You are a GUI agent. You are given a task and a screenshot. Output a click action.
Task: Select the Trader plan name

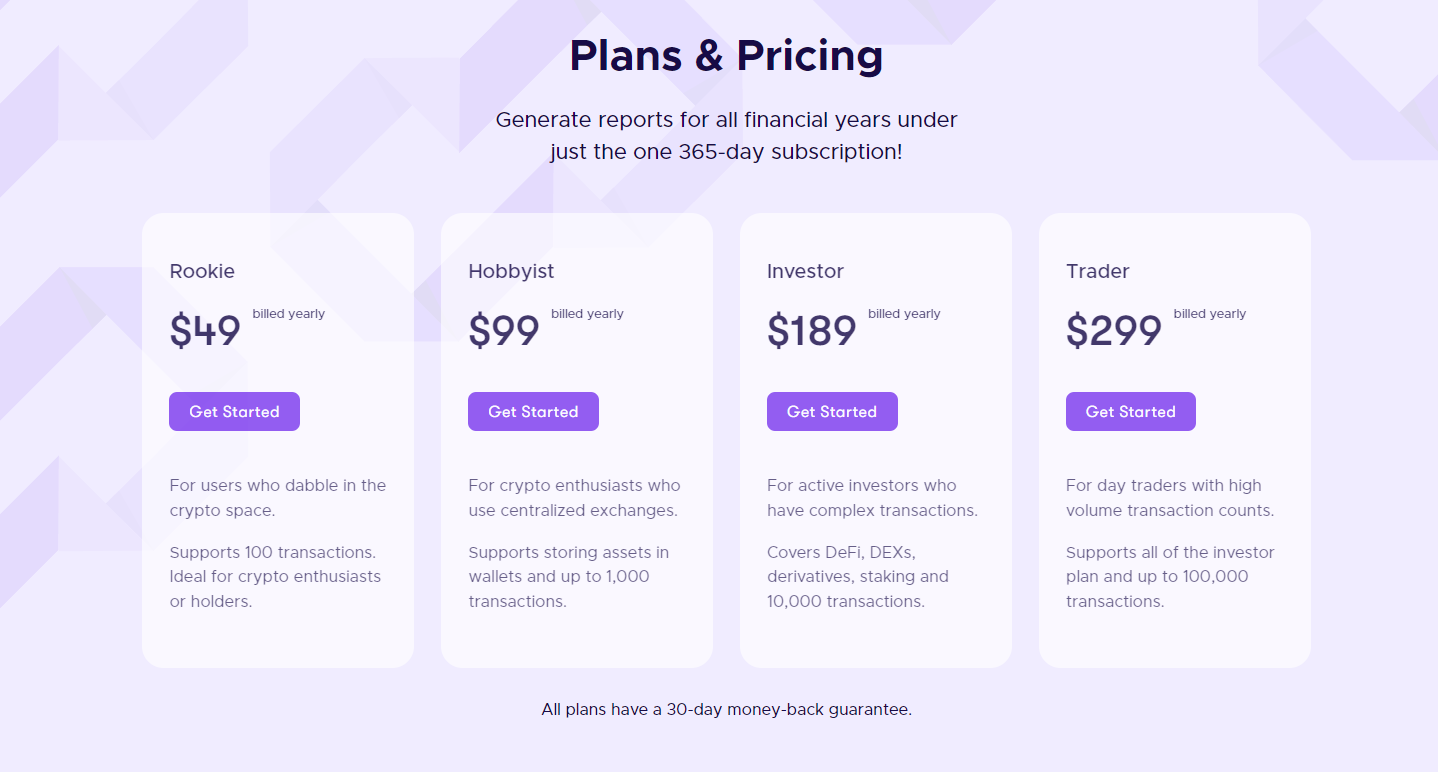click(1098, 271)
